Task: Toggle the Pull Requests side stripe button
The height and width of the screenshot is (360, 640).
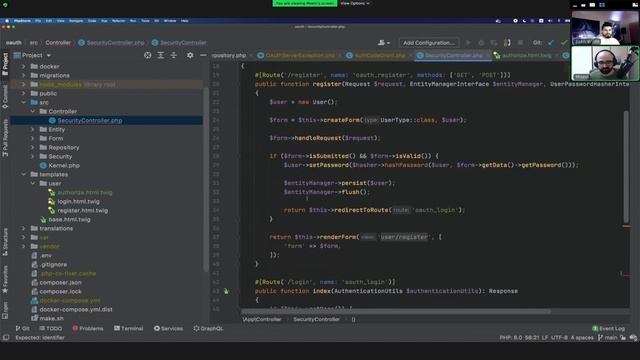Action: pyautogui.click(x=5, y=138)
